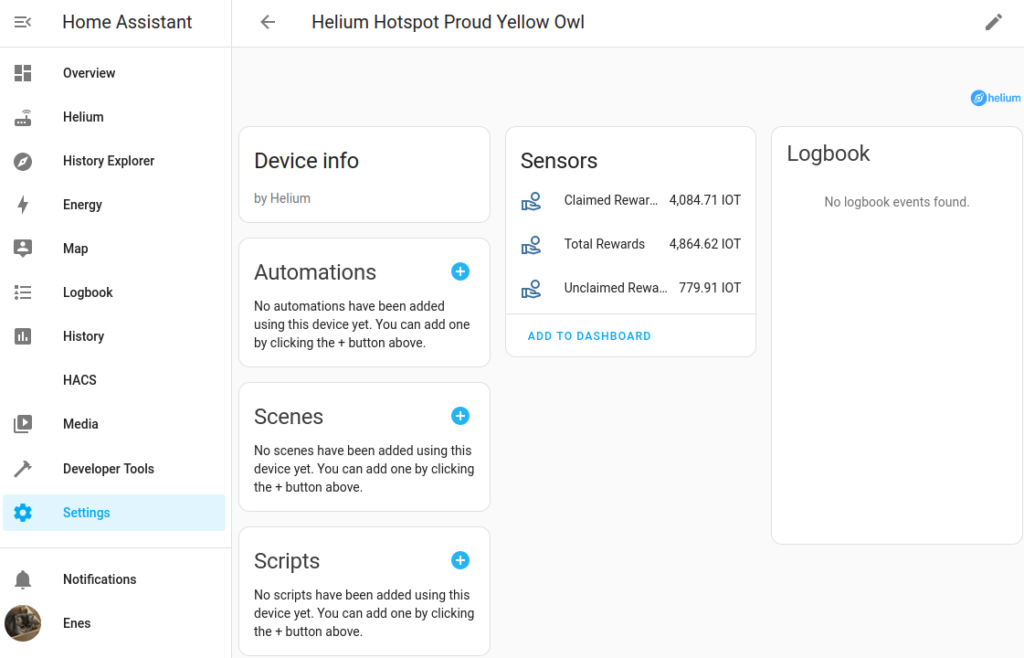Add an automation with the plus icon
1024x658 pixels.
460,272
